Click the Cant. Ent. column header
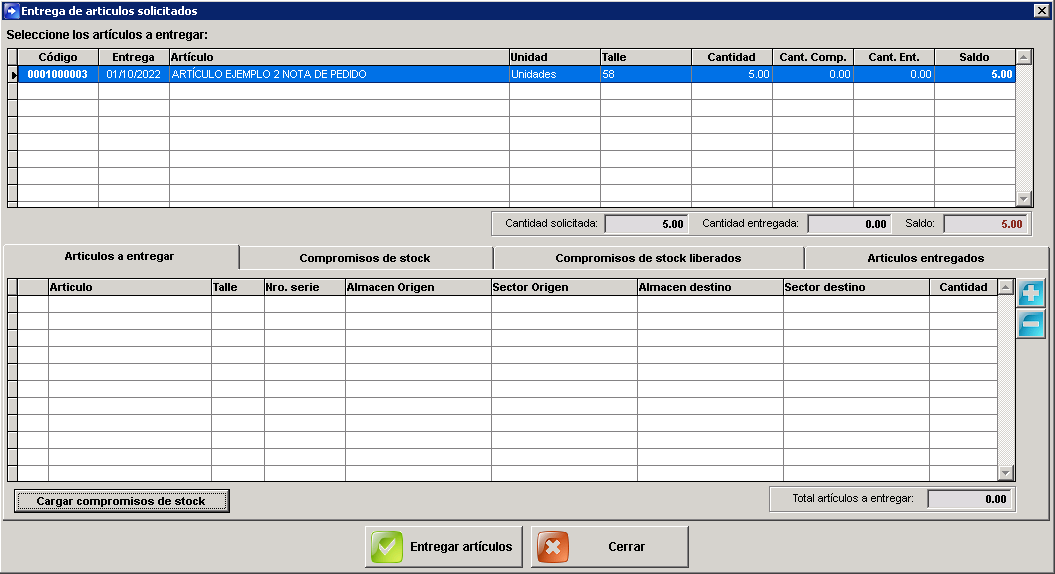The width and height of the screenshot is (1055, 574). [x=894, y=57]
